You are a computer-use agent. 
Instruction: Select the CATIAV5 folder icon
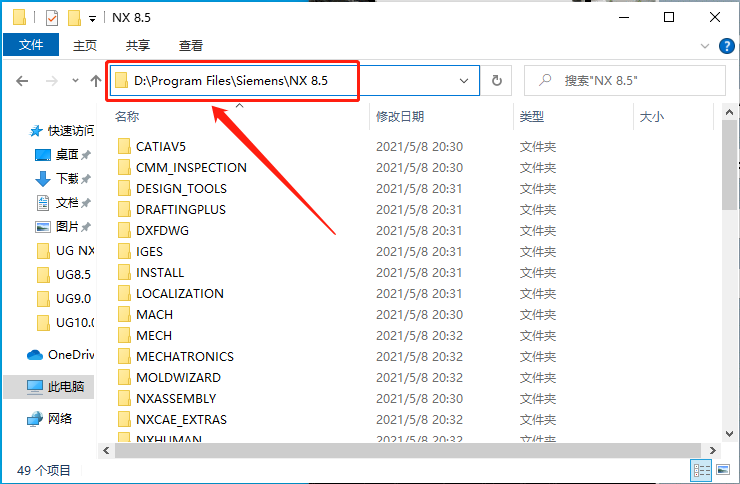point(124,146)
